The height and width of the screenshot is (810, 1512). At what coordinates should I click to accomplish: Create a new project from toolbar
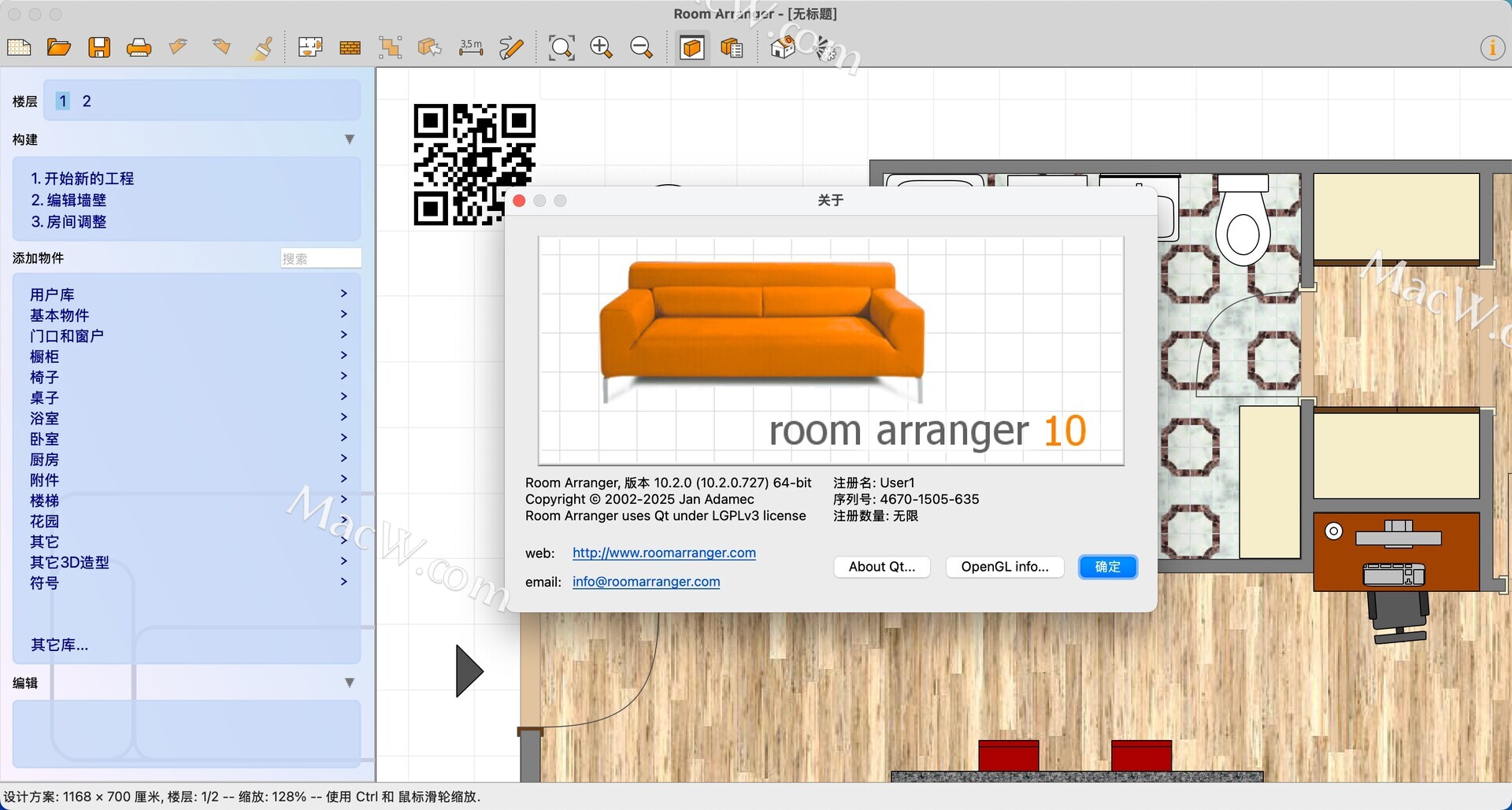click(19, 47)
